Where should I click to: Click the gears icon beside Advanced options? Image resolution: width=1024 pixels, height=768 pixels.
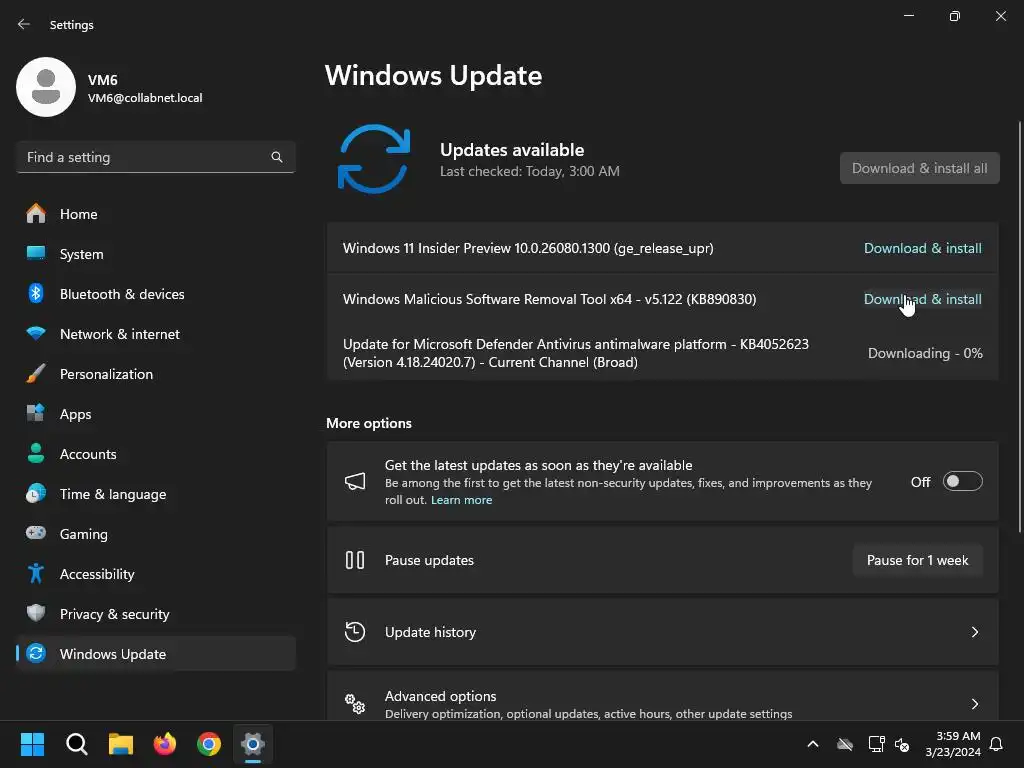click(x=355, y=703)
